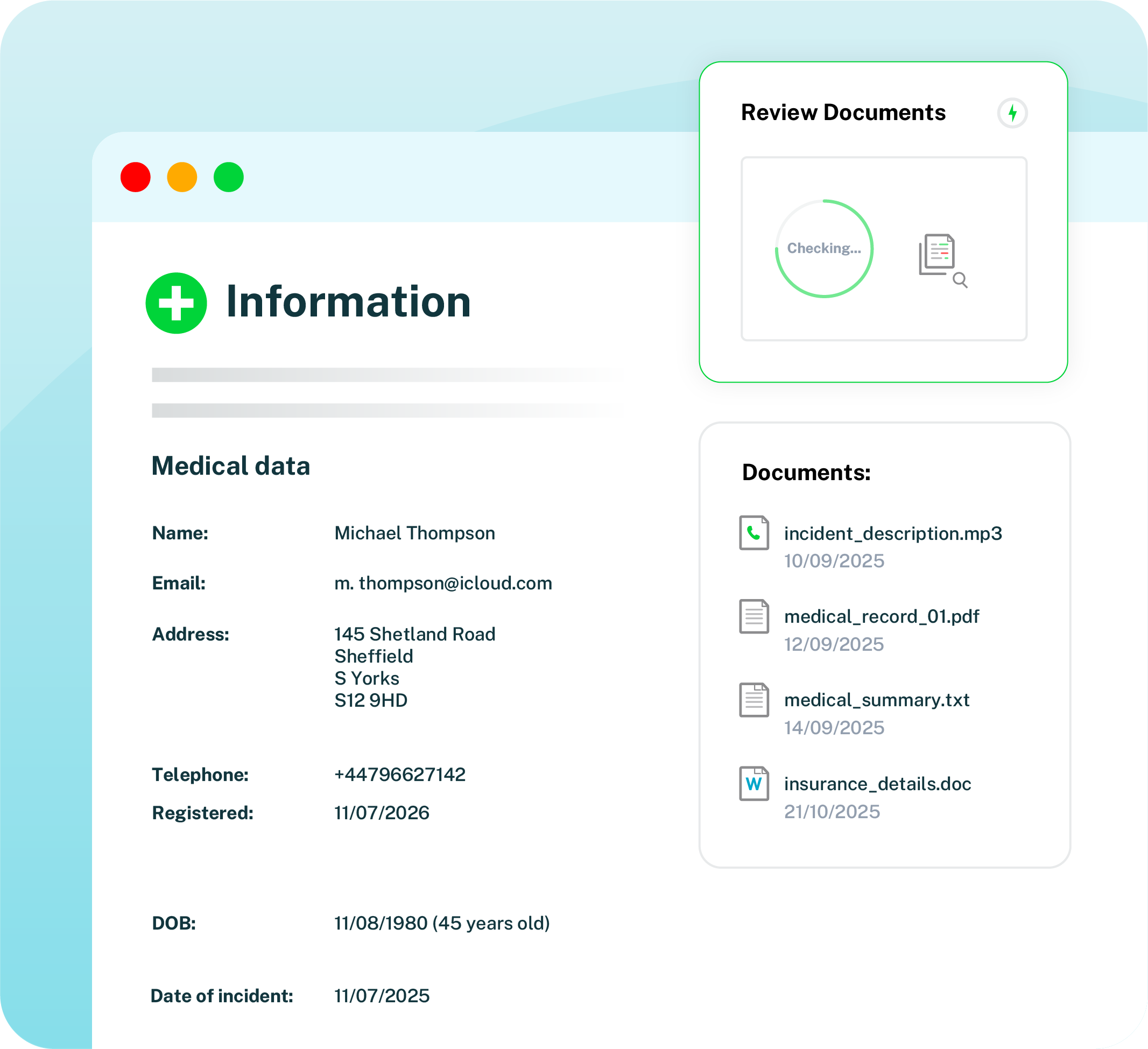
Task: Click the Michael Thompson name field
Action: [414, 533]
